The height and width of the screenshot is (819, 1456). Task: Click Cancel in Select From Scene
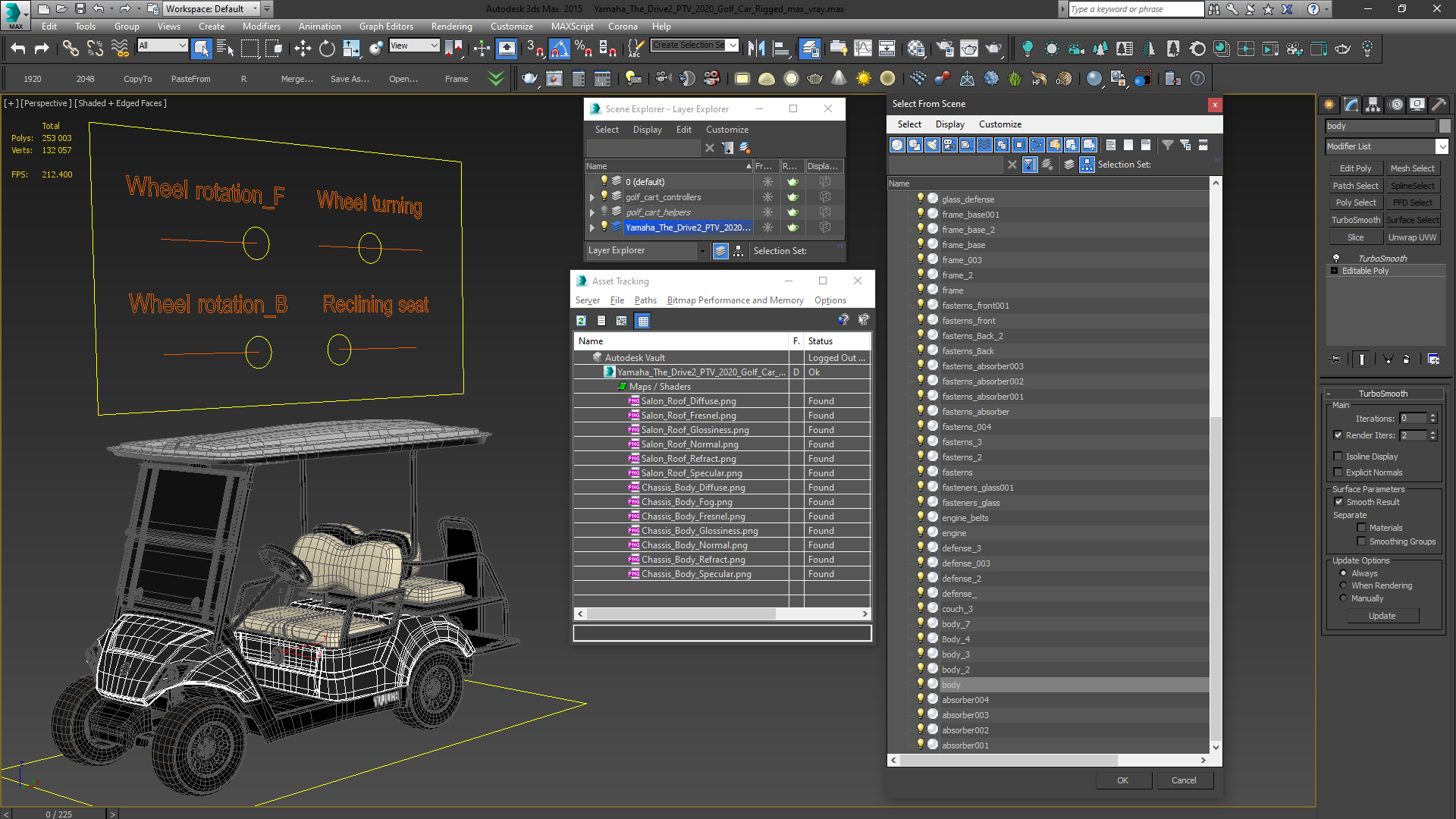[x=1184, y=780]
